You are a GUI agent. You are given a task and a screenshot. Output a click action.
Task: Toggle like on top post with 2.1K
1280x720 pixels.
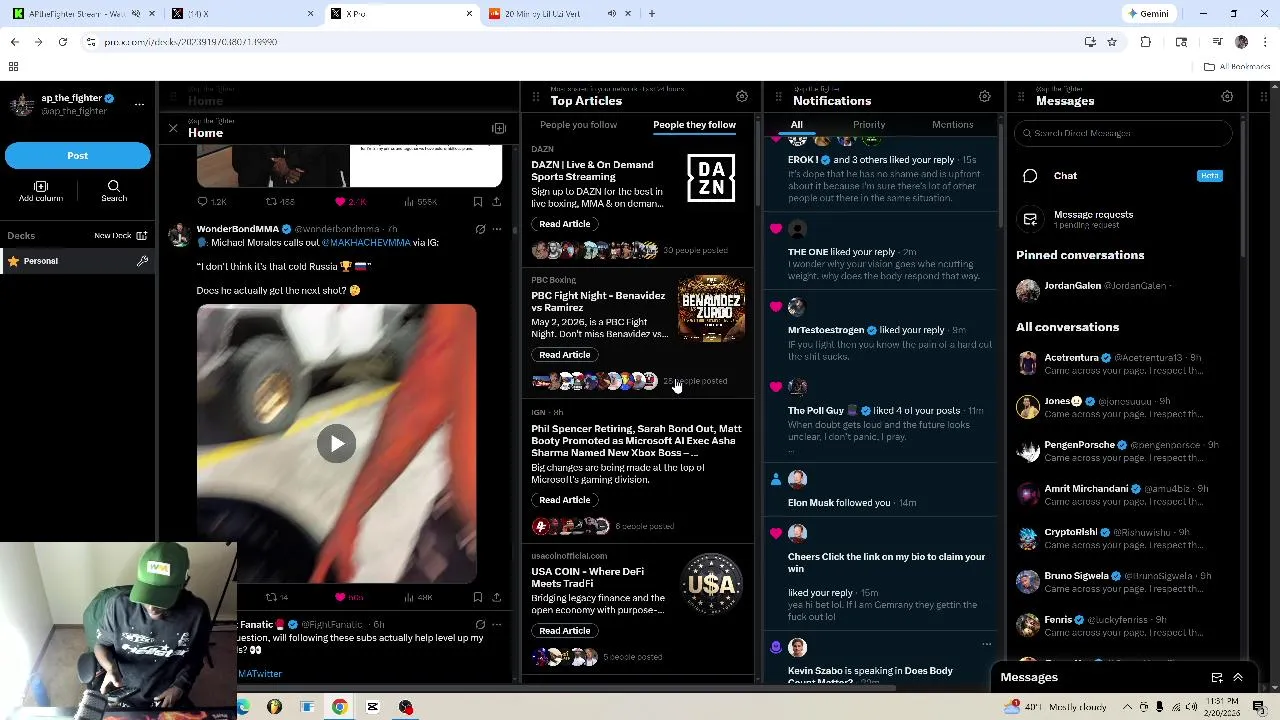[351, 202]
